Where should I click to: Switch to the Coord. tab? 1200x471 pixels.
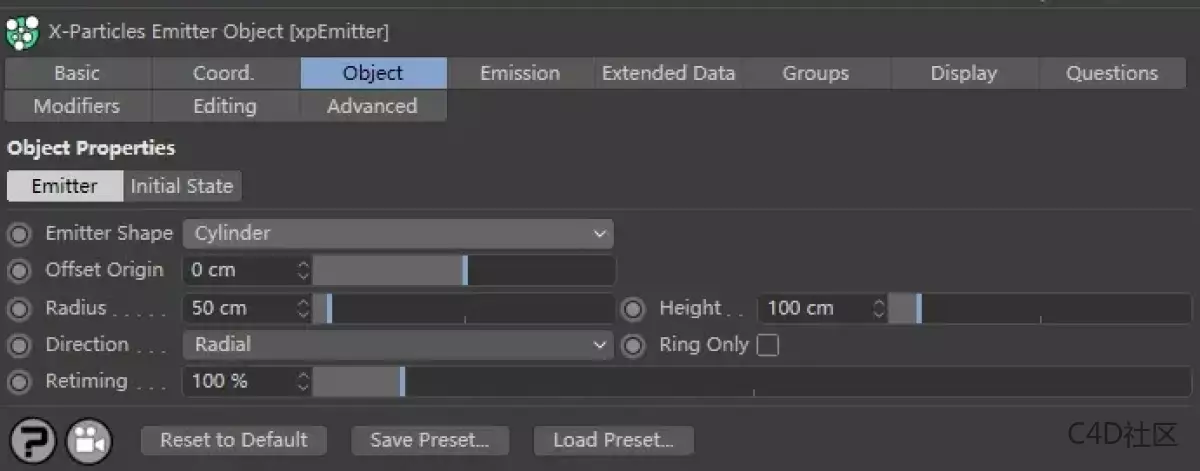tap(225, 73)
